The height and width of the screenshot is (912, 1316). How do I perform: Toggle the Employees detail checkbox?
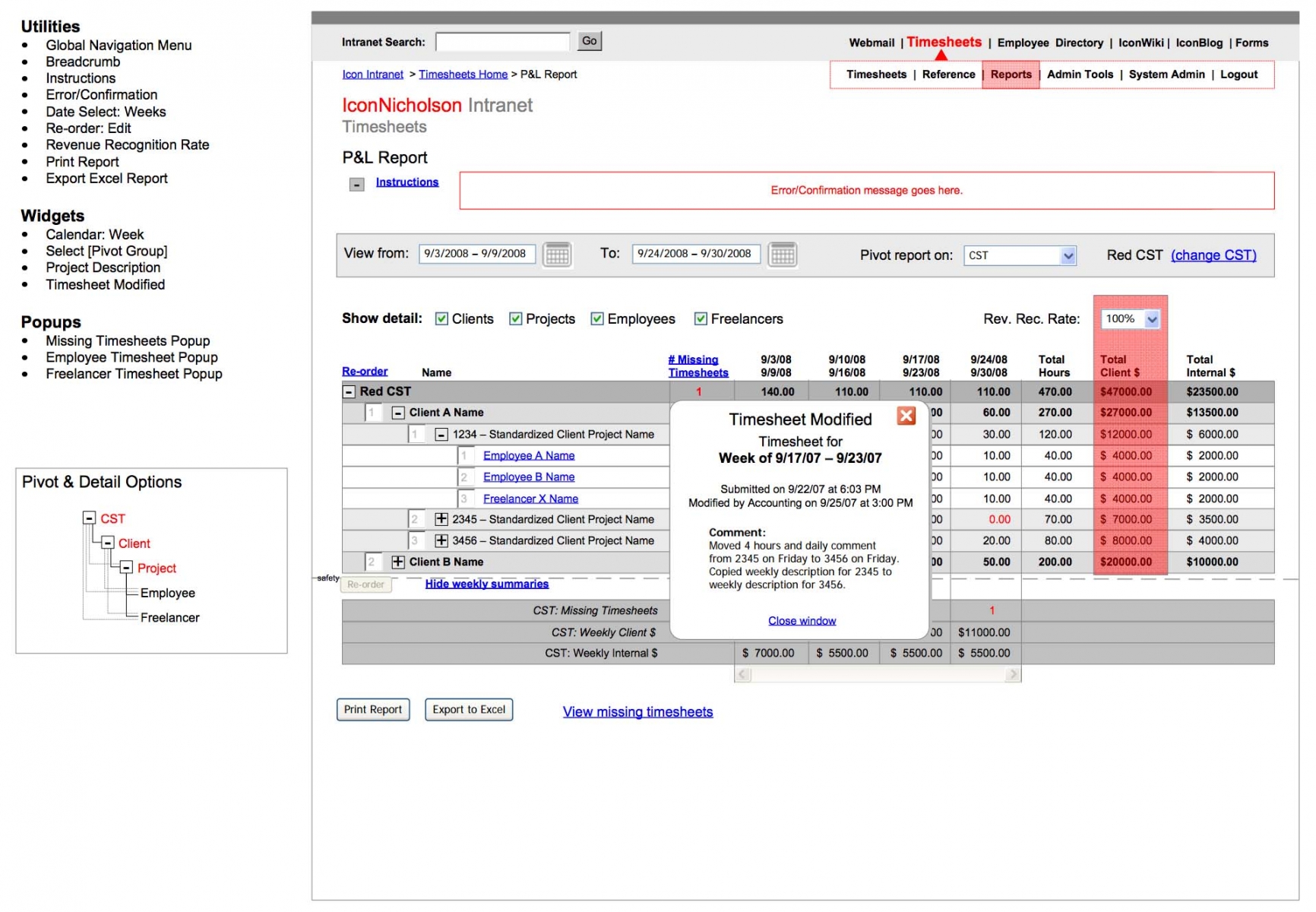597,318
